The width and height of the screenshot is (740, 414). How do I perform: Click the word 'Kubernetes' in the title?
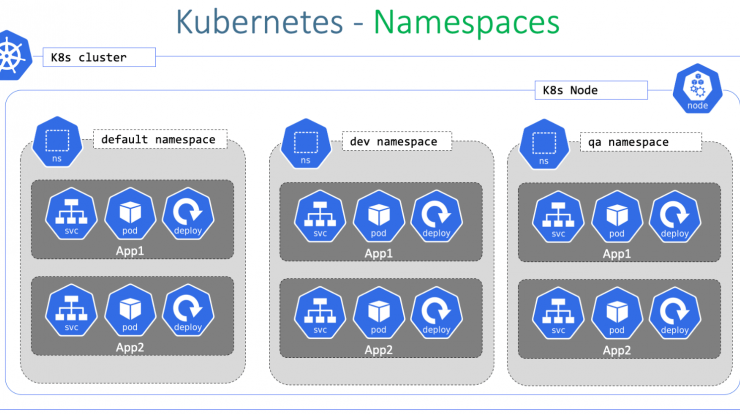coord(260,22)
